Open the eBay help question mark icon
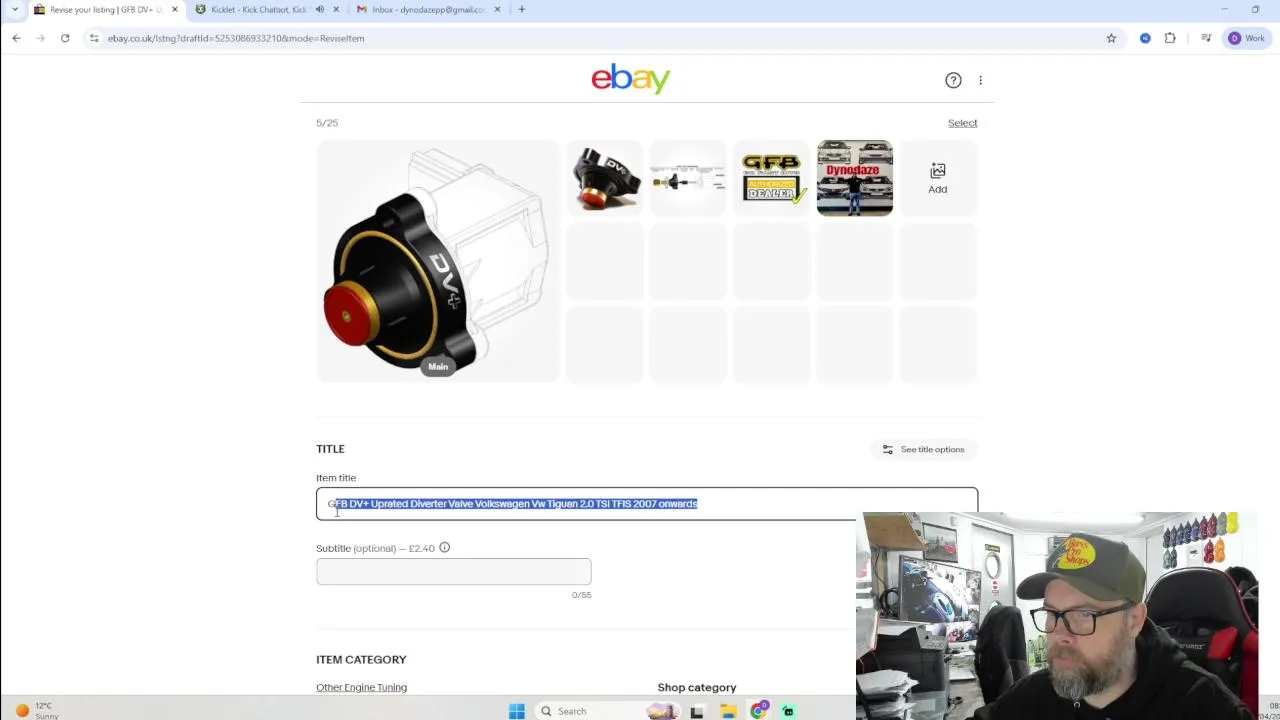 click(953, 80)
